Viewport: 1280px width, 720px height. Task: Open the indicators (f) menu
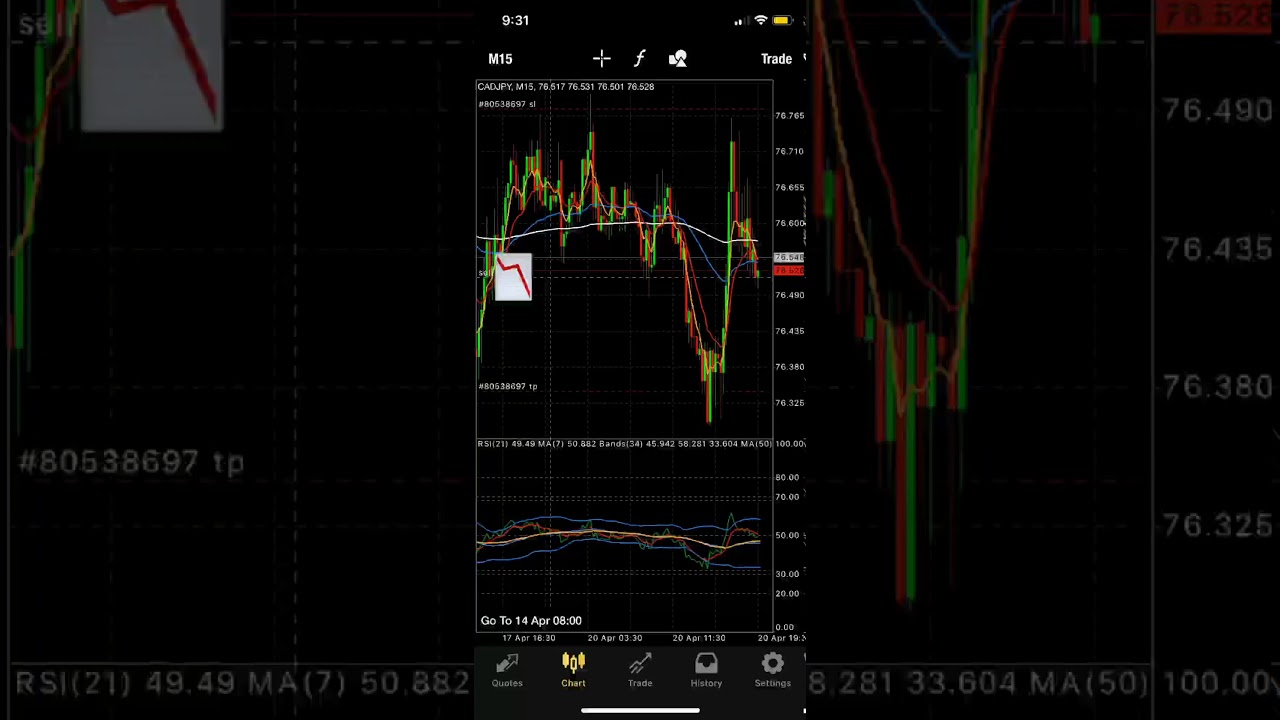point(640,59)
